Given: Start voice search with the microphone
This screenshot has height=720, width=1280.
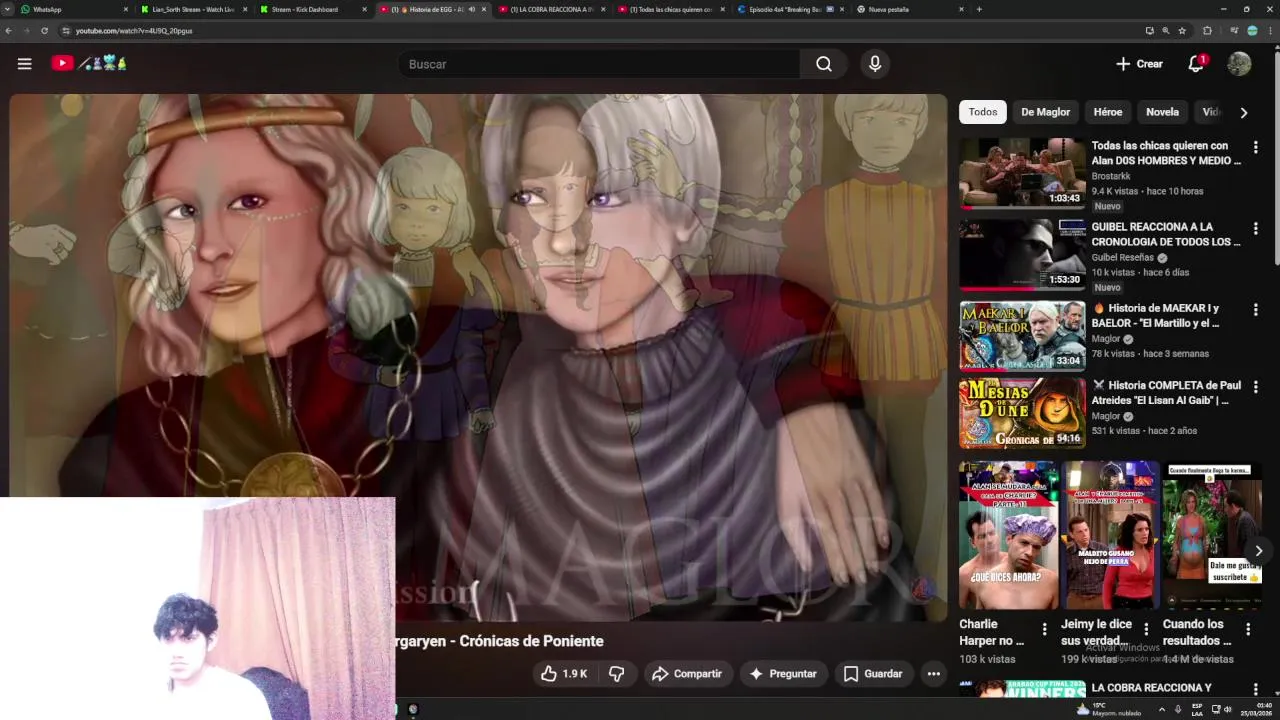Looking at the screenshot, I should (875, 64).
